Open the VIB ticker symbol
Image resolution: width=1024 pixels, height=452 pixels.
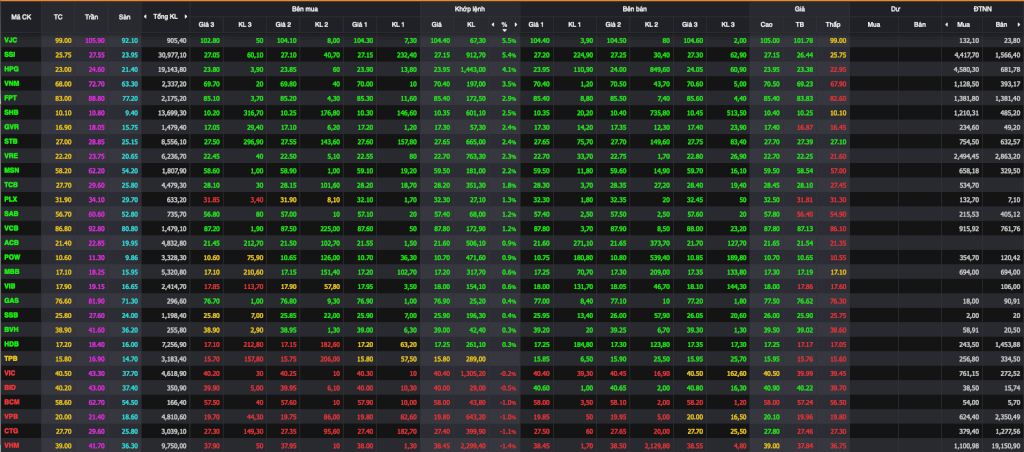tap(10, 284)
